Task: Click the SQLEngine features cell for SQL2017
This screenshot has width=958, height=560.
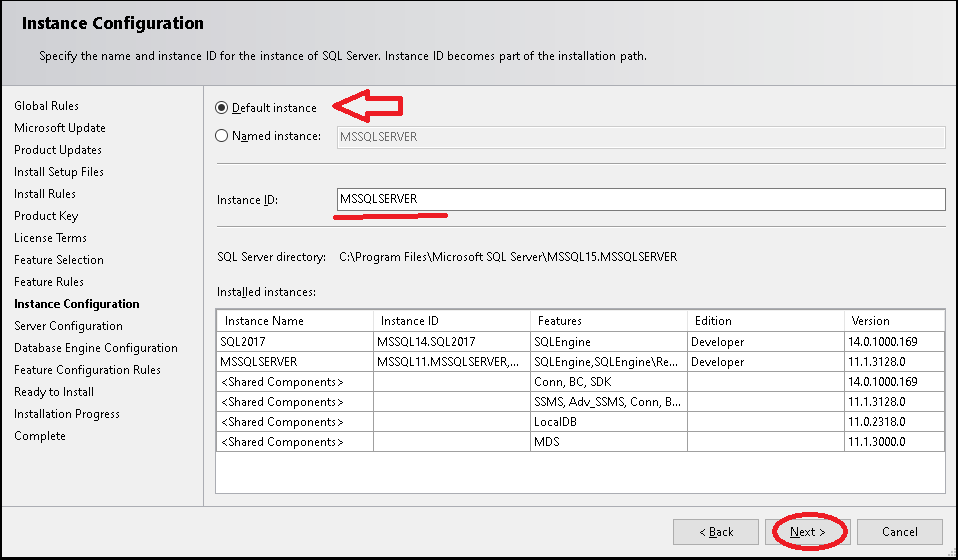Action: (x=609, y=341)
